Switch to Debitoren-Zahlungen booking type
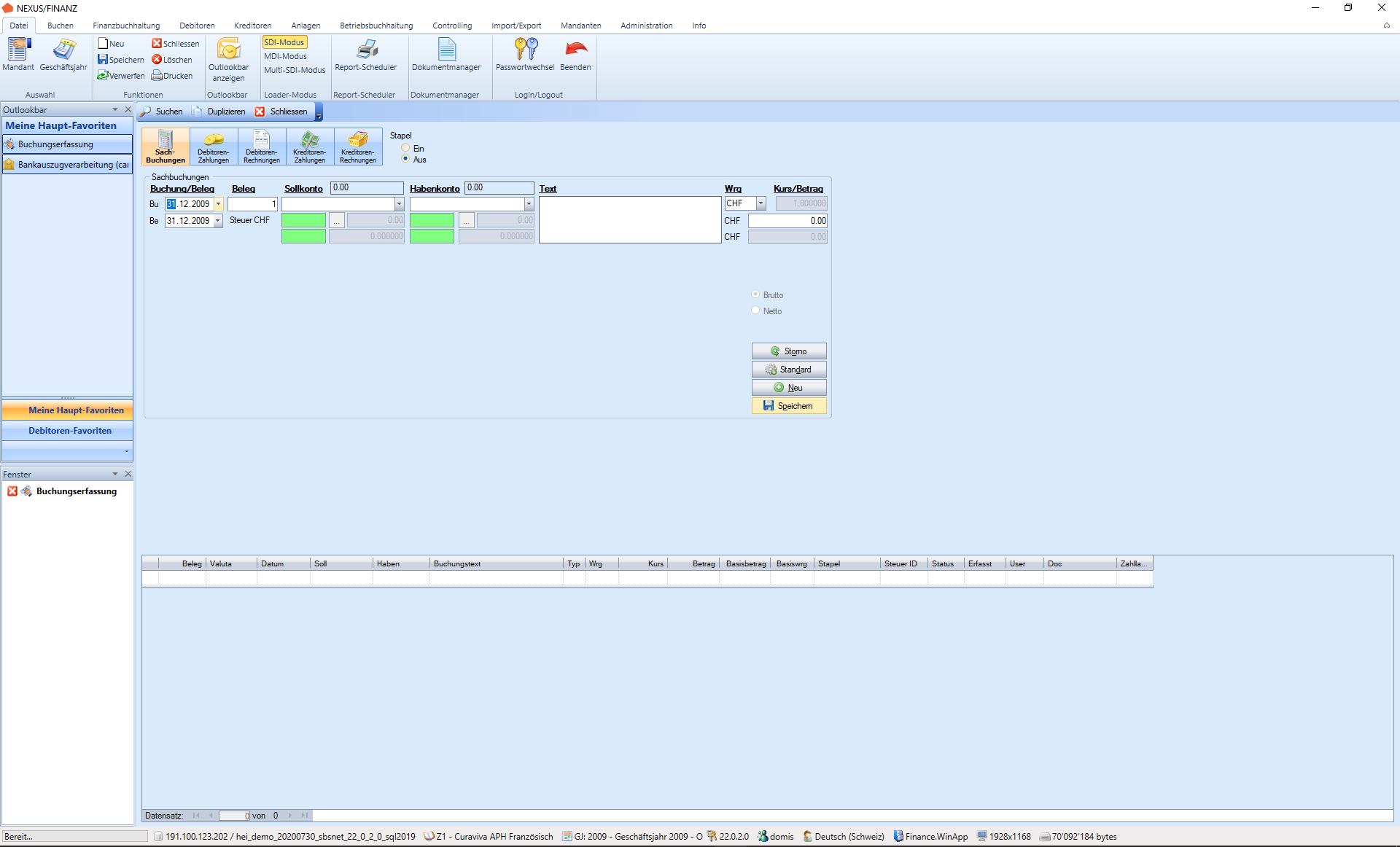 (214, 147)
